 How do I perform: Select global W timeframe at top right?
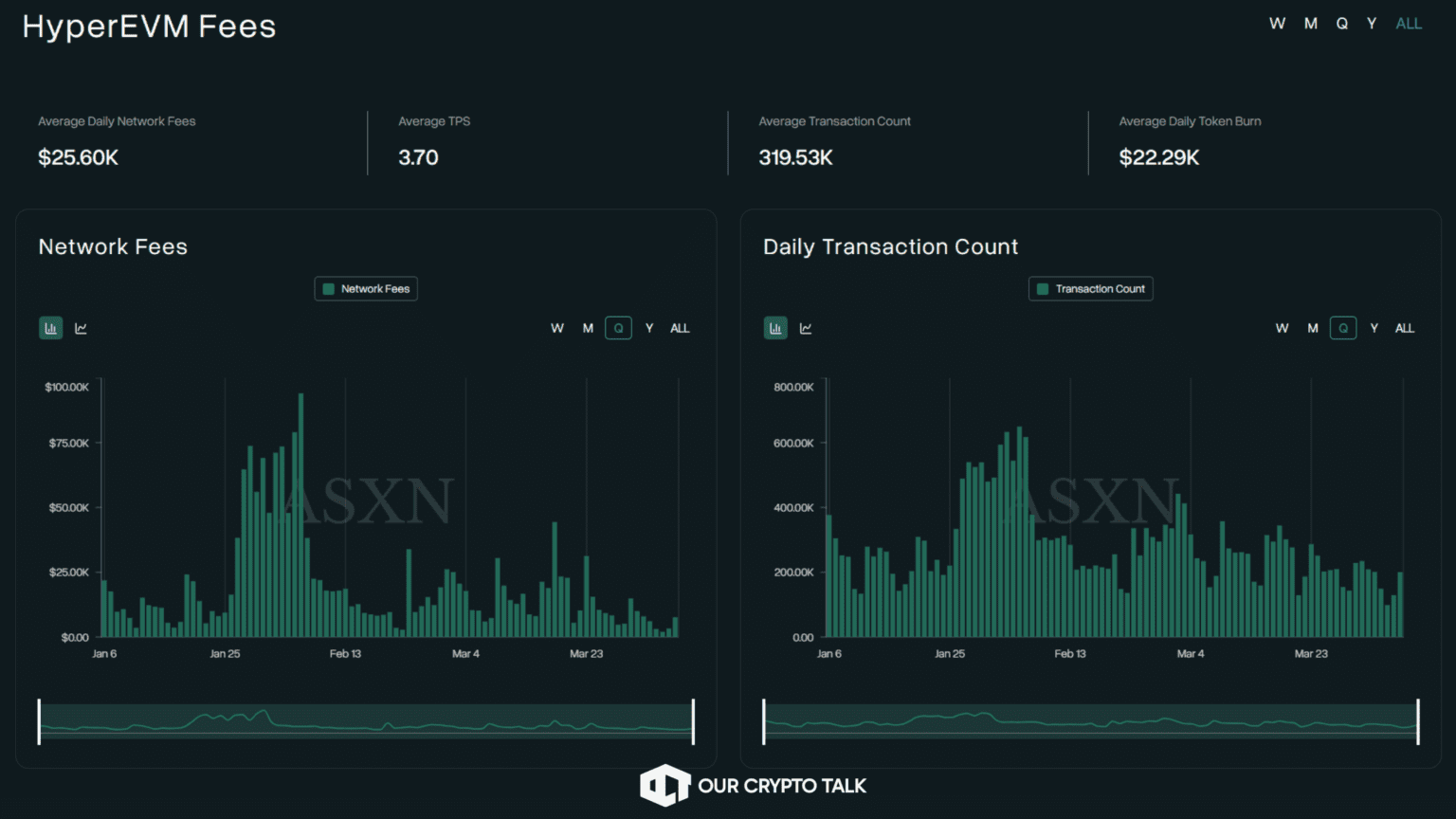click(1277, 24)
